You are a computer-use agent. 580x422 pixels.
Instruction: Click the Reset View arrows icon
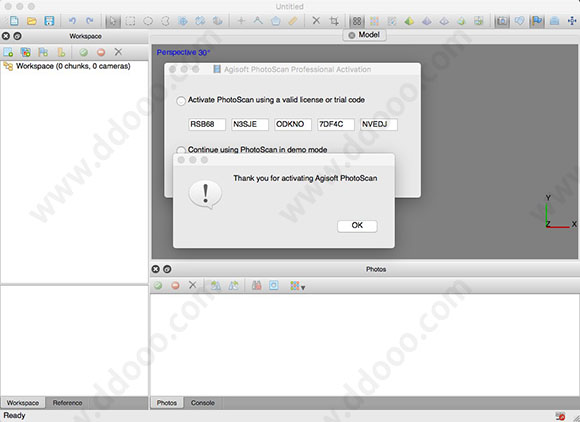pos(572,21)
